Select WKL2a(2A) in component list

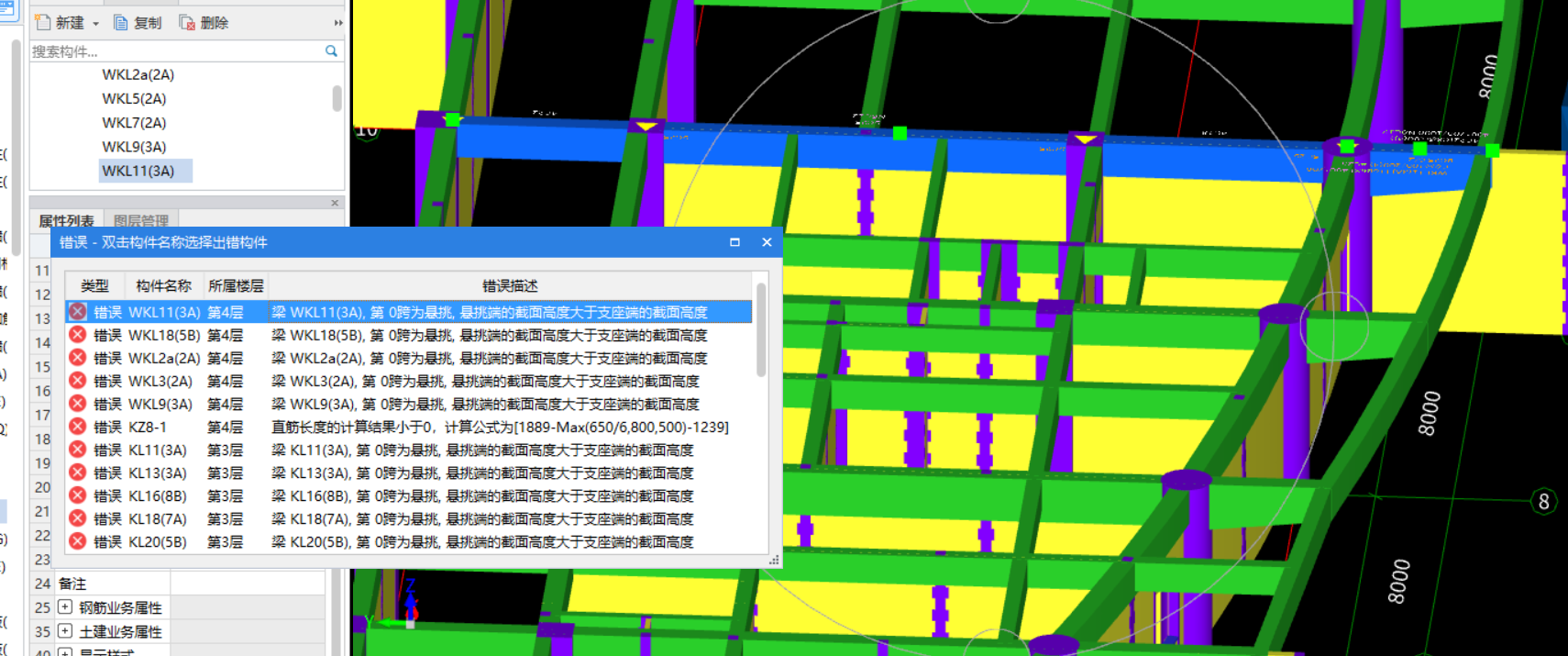click(138, 74)
